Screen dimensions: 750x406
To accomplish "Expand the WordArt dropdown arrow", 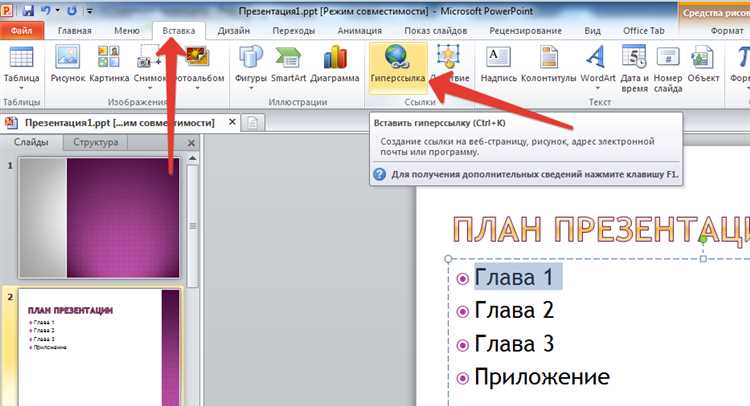I will coord(597,88).
